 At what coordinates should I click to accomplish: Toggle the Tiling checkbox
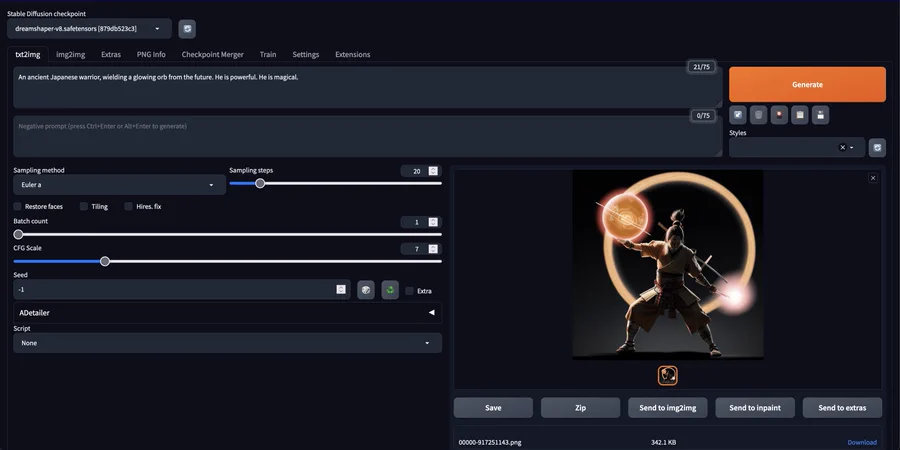pos(84,206)
